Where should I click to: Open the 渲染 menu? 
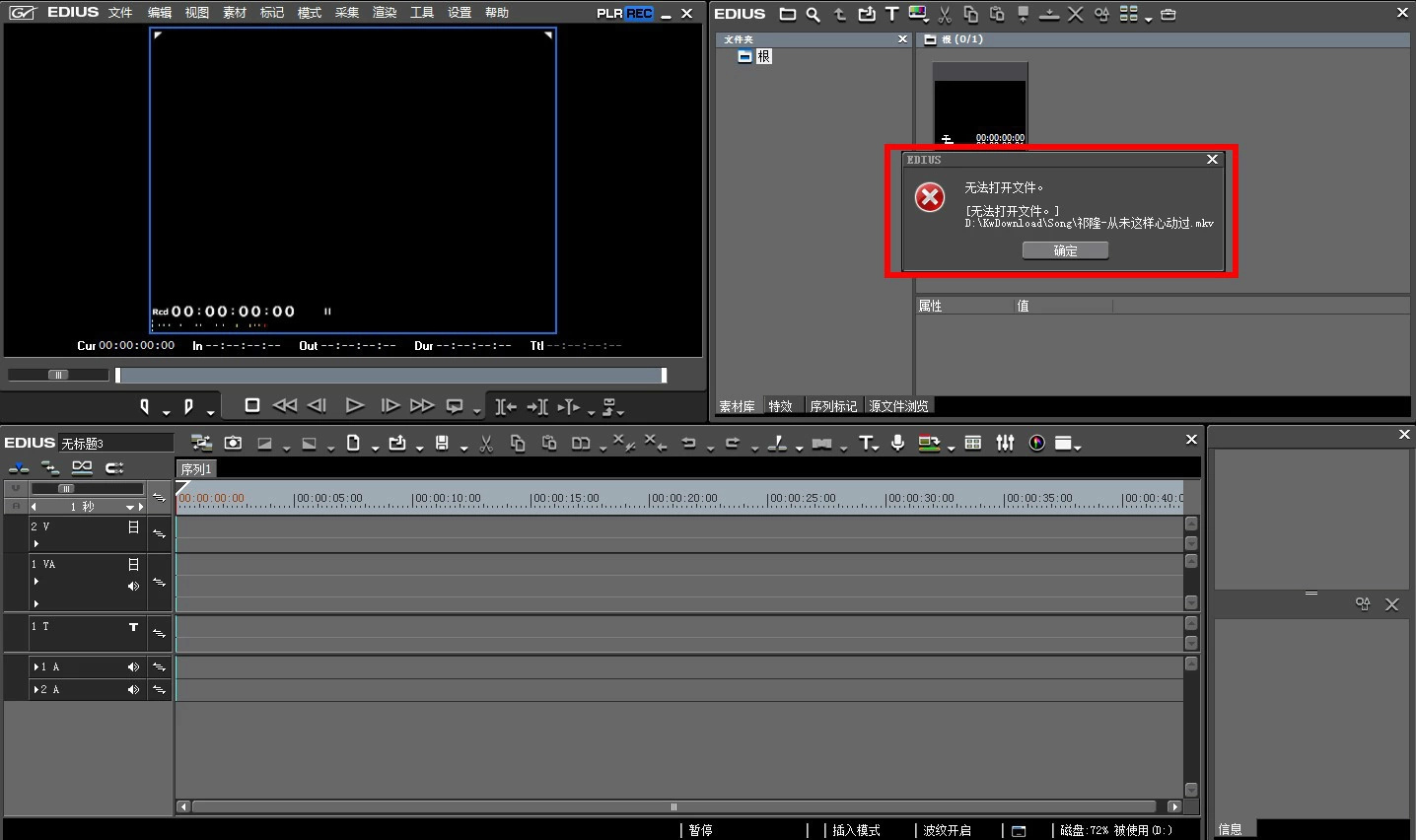click(x=385, y=13)
